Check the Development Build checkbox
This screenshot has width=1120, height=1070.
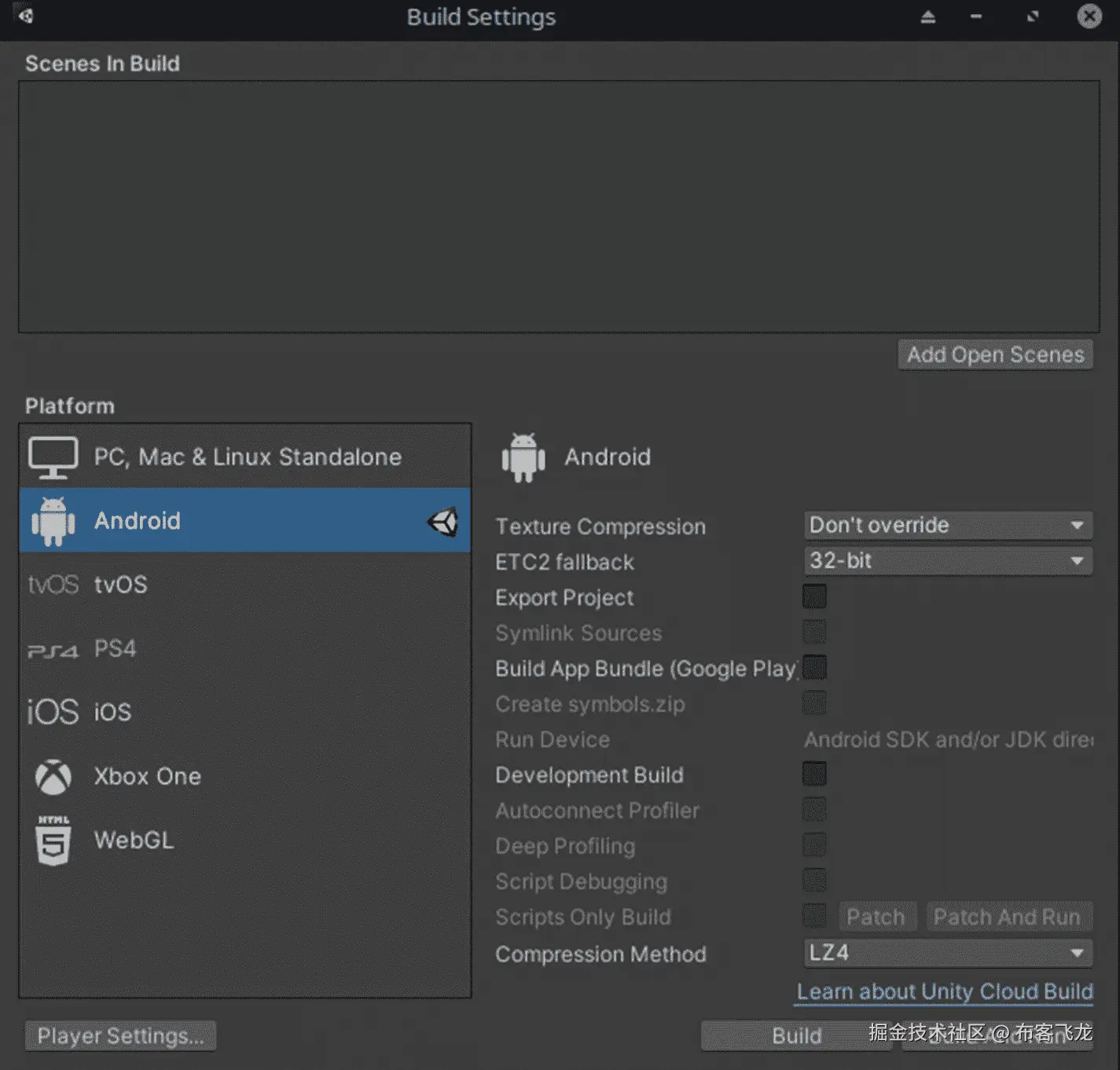pos(814,775)
